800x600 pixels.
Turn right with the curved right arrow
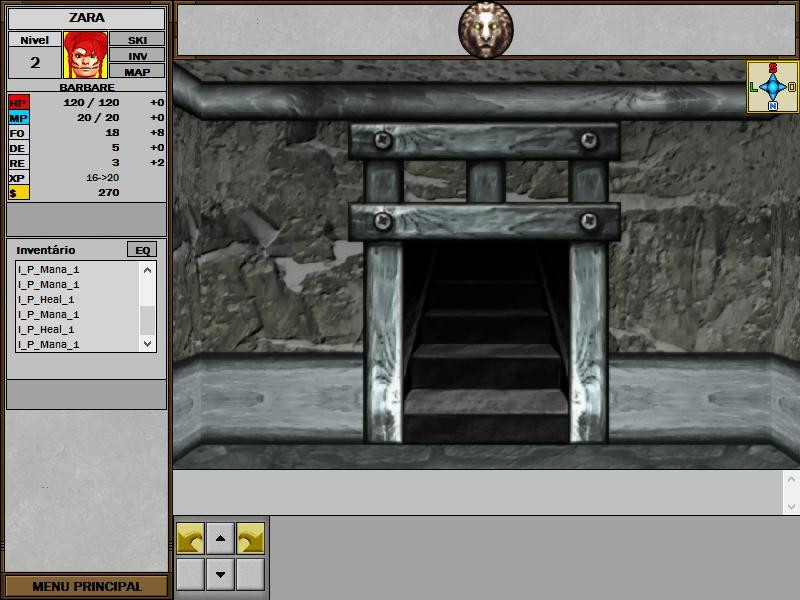251,538
